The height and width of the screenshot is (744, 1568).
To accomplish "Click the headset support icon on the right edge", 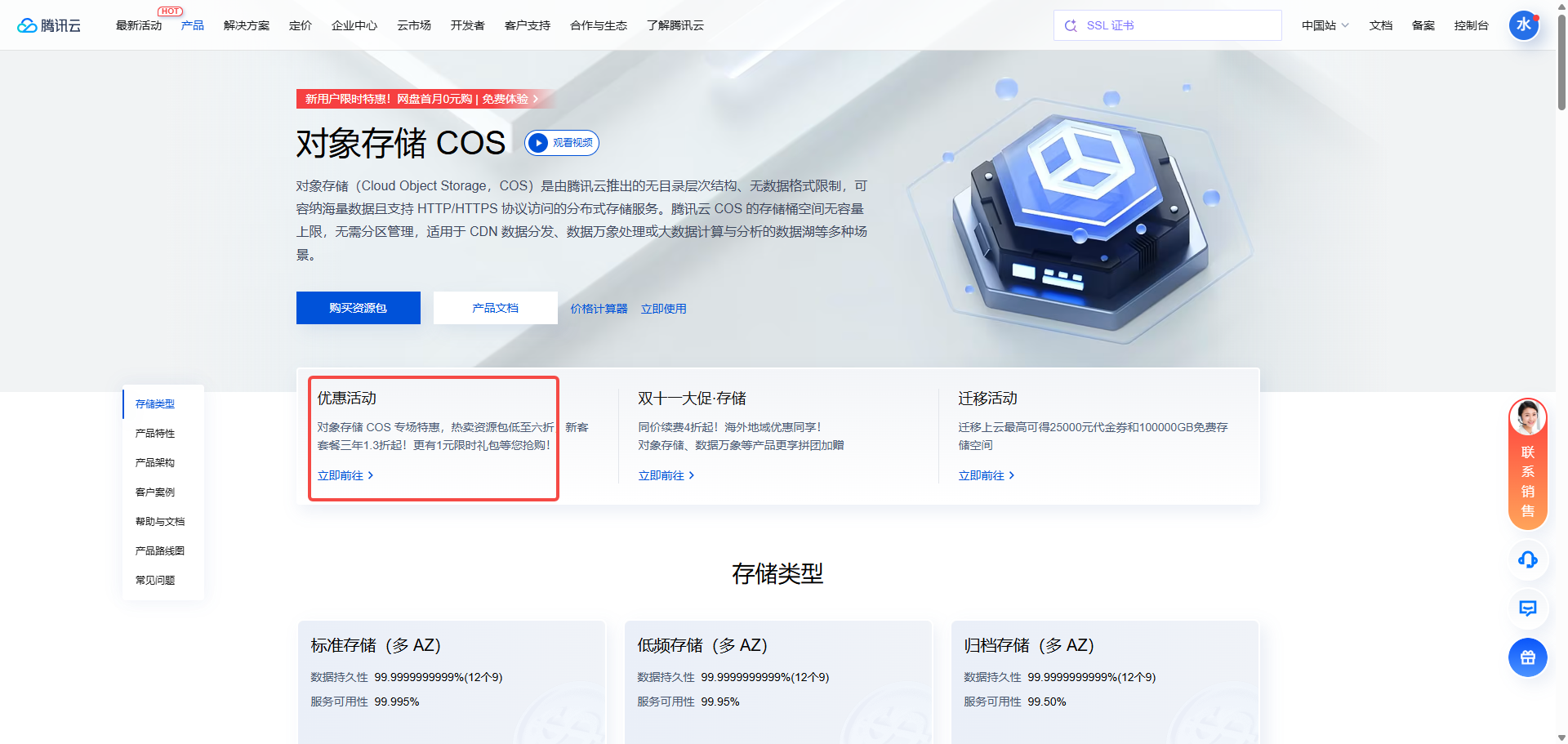I will (x=1528, y=560).
